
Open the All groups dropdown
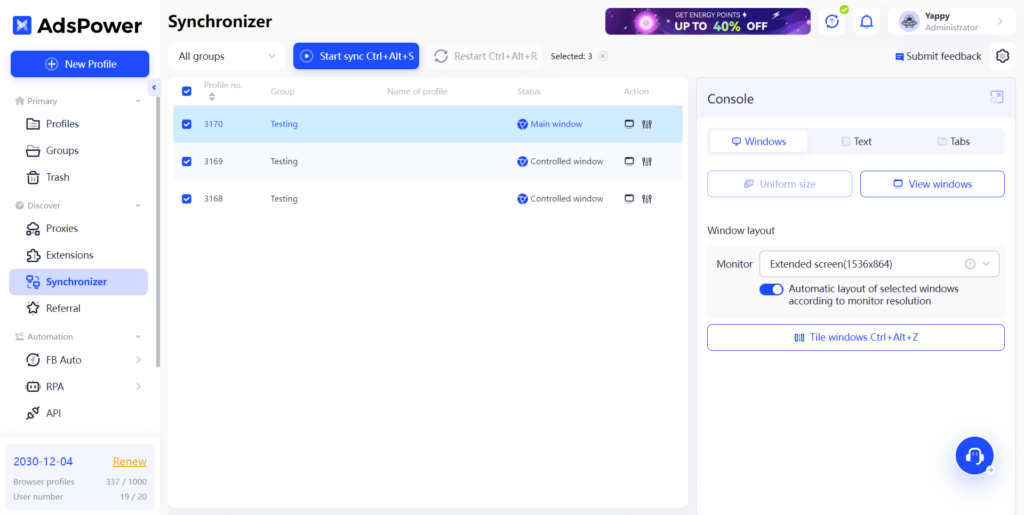pos(227,56)
